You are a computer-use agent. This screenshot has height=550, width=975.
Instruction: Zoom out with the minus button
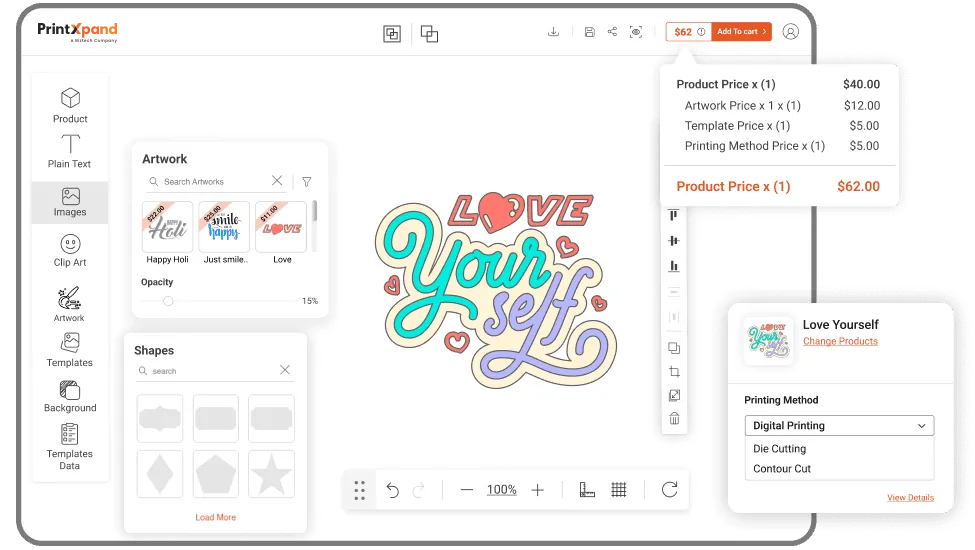(467, 490)
